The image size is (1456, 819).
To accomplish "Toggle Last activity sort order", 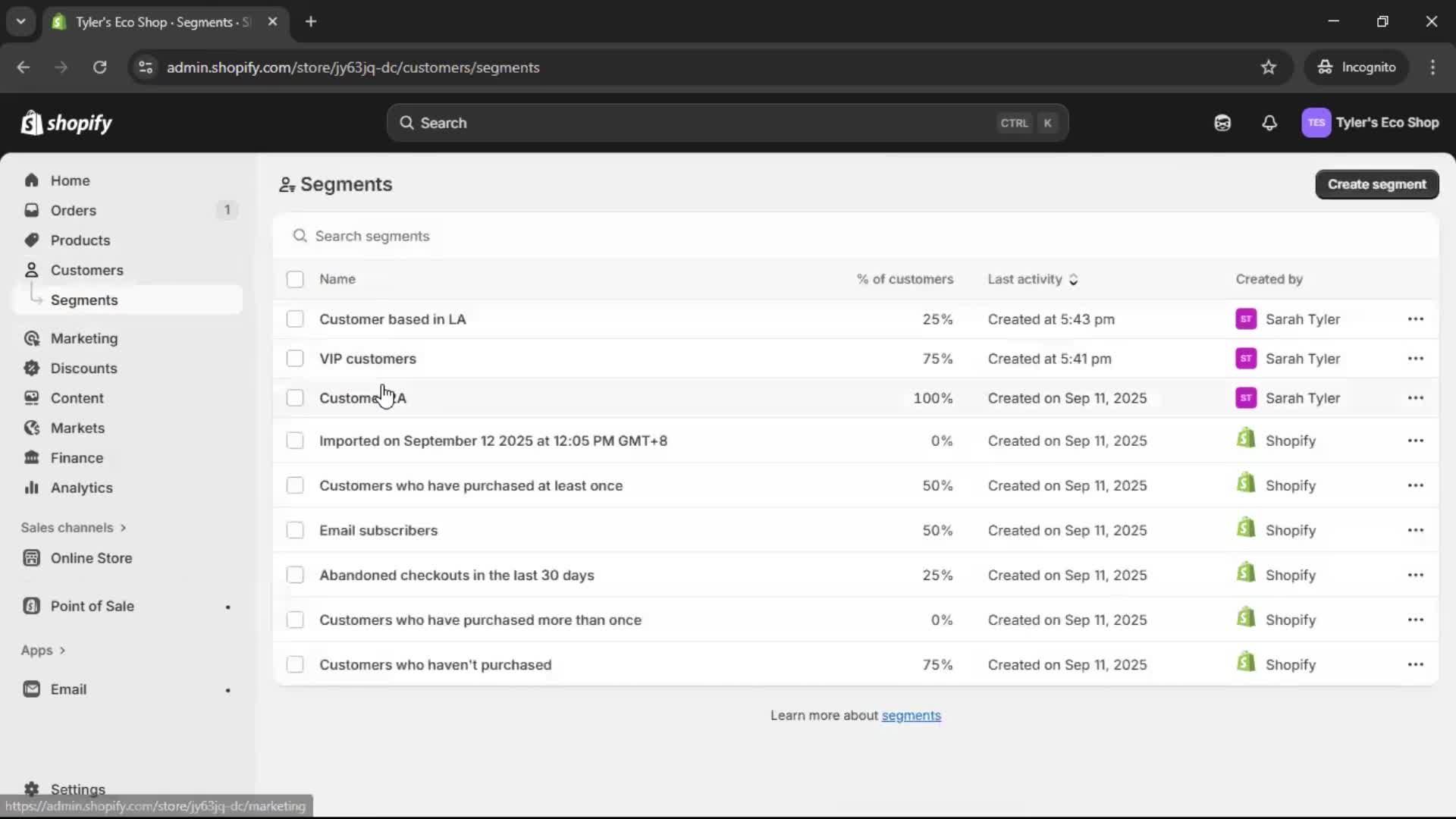I will tap(1075, 279).
